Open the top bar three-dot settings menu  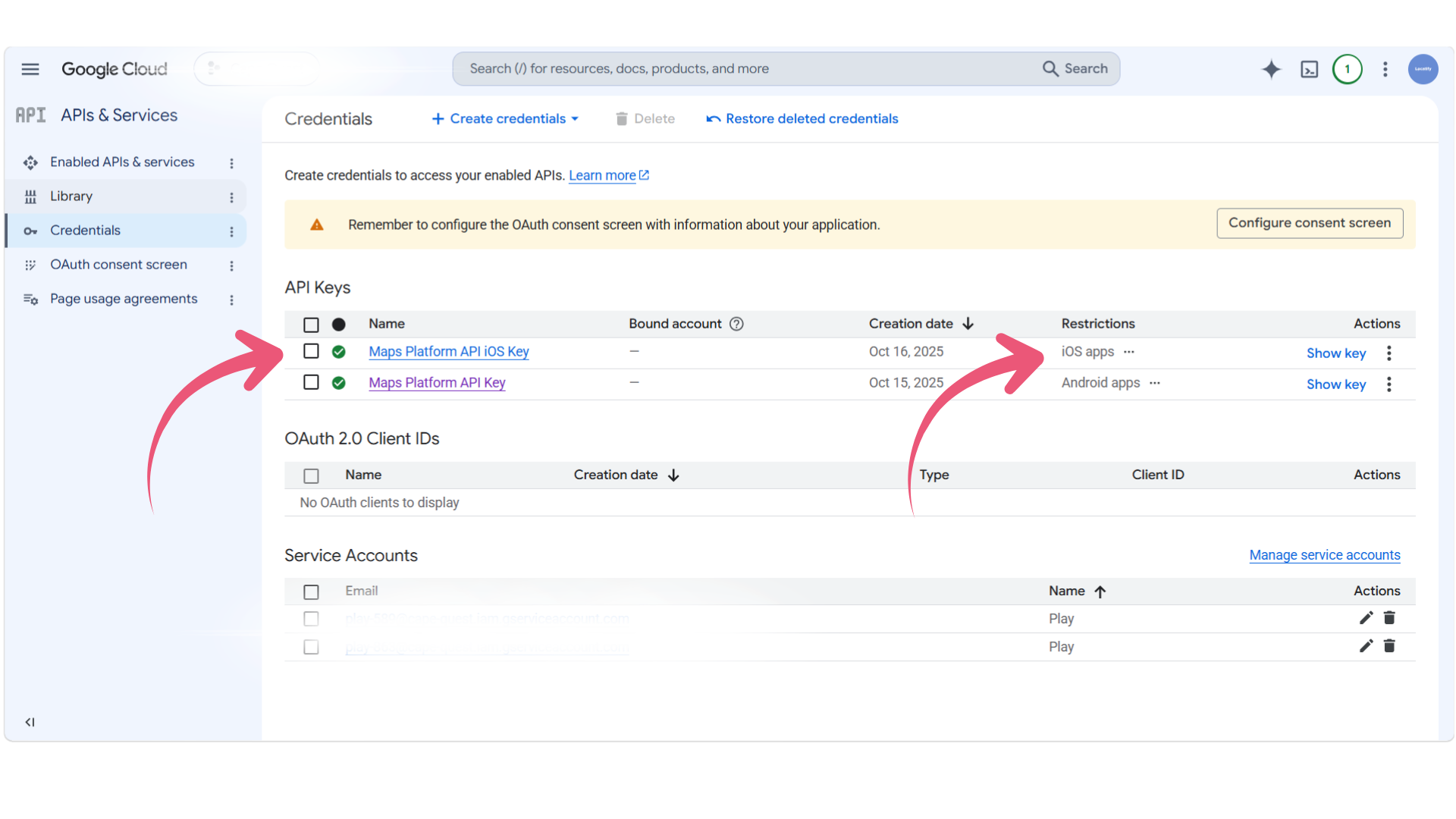tap(1385, 69)
